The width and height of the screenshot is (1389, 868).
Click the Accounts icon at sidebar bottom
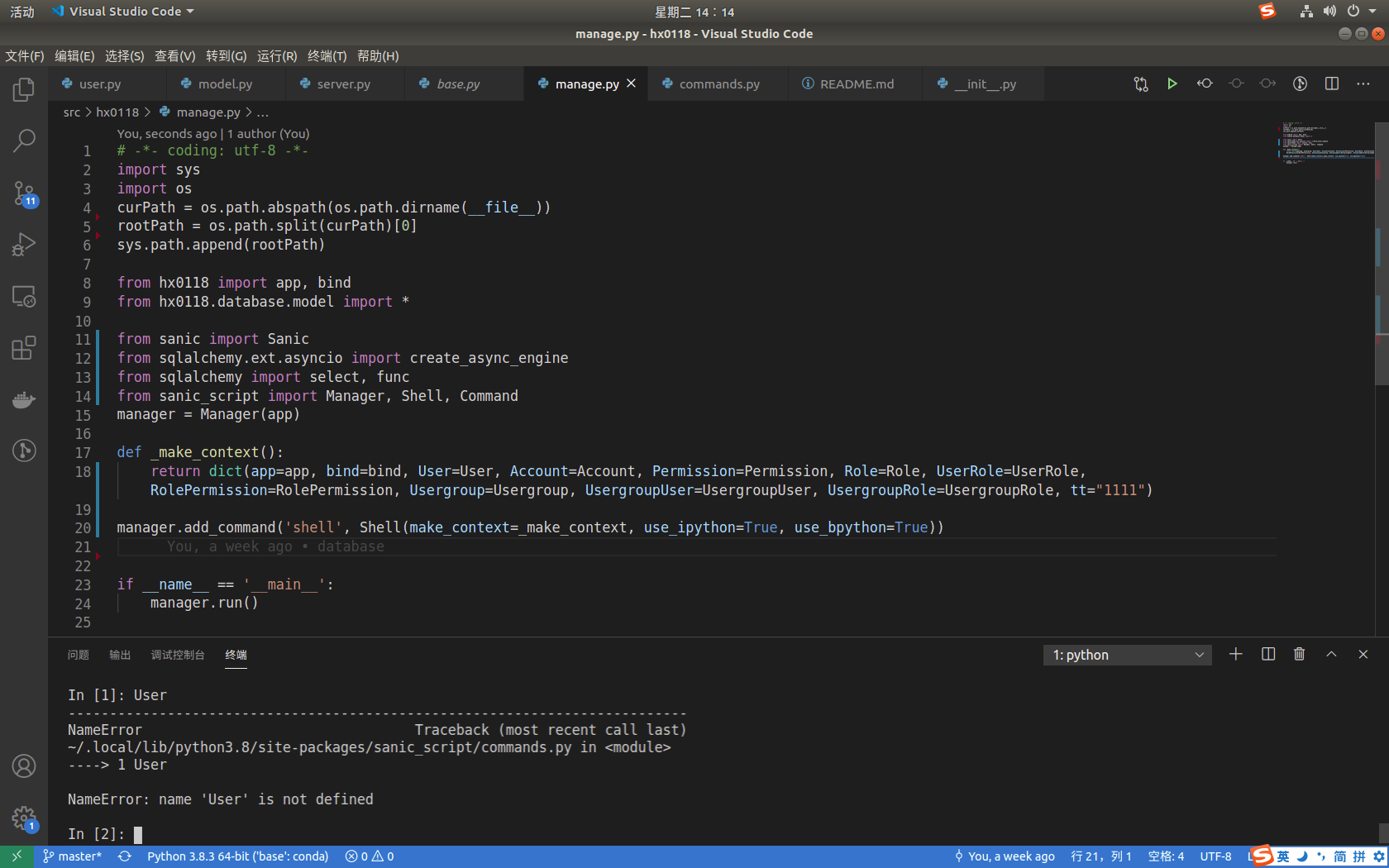[24, 766]
